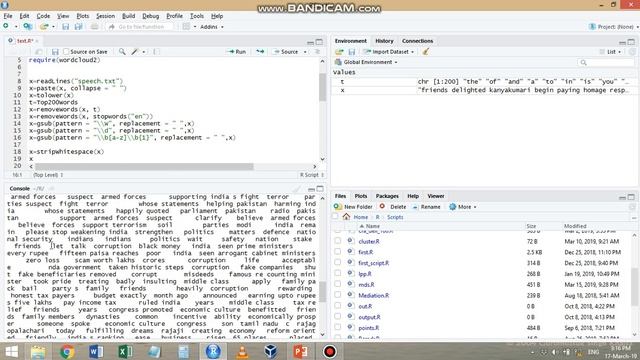
Task: Click the Re-run previous code icon
Action: click(260, 52)
